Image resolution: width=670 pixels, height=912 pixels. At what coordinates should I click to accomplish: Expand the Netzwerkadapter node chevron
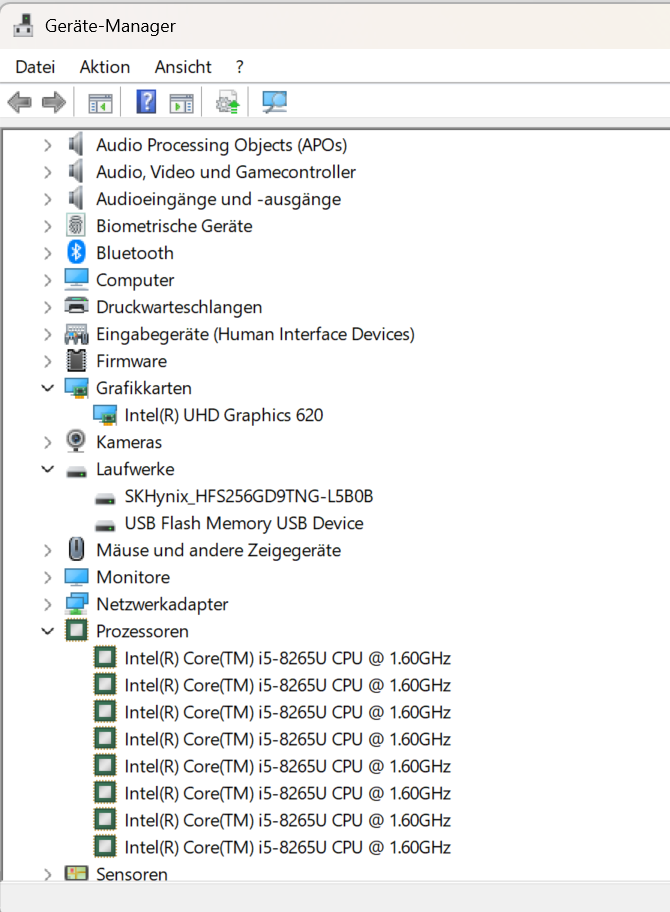[48, 604]
